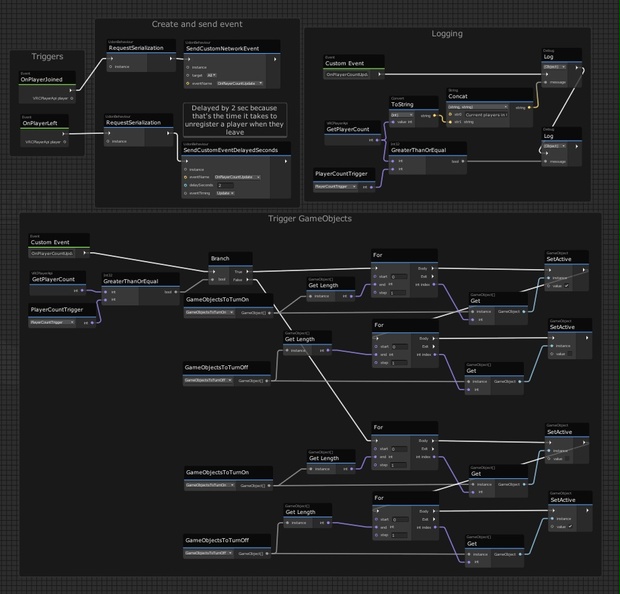The image size is (620, 594).
Task: Uncheck value on the bottom SetActive node
Action: (x=570, y=526)
